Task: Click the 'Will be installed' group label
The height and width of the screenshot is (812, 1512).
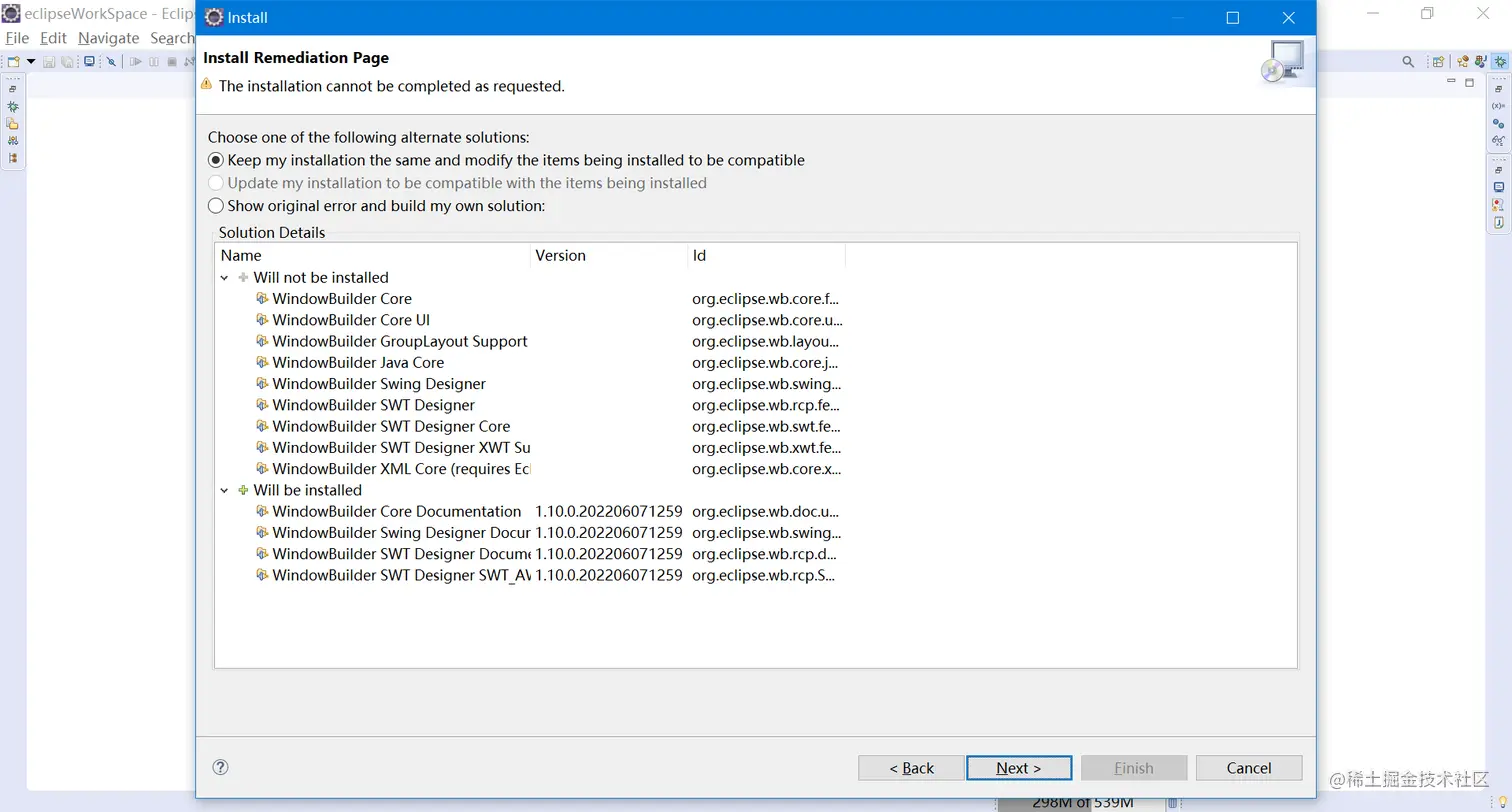Action: (308, 490)
